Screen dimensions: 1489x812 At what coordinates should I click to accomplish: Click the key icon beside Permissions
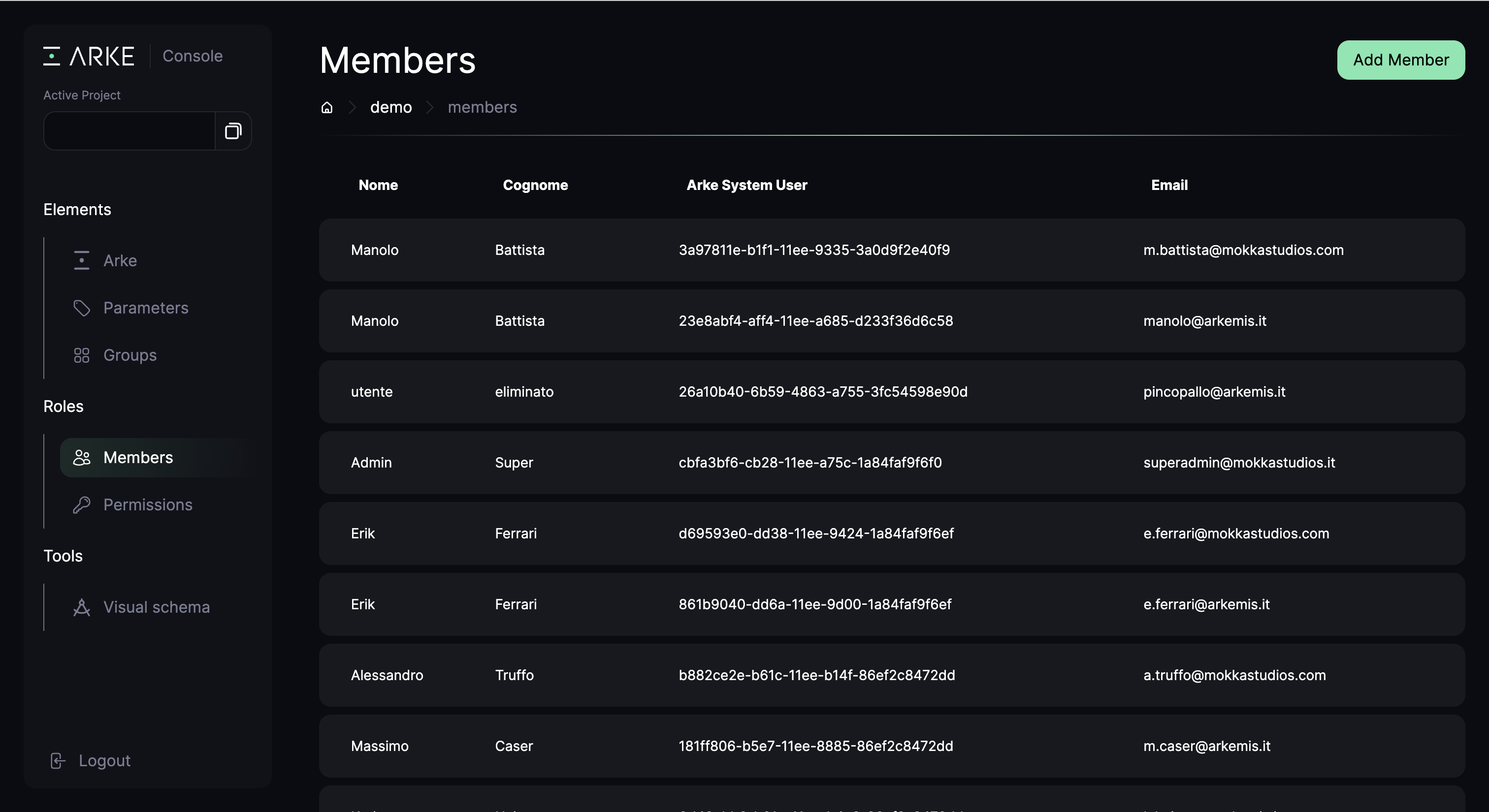click(82, 504)
